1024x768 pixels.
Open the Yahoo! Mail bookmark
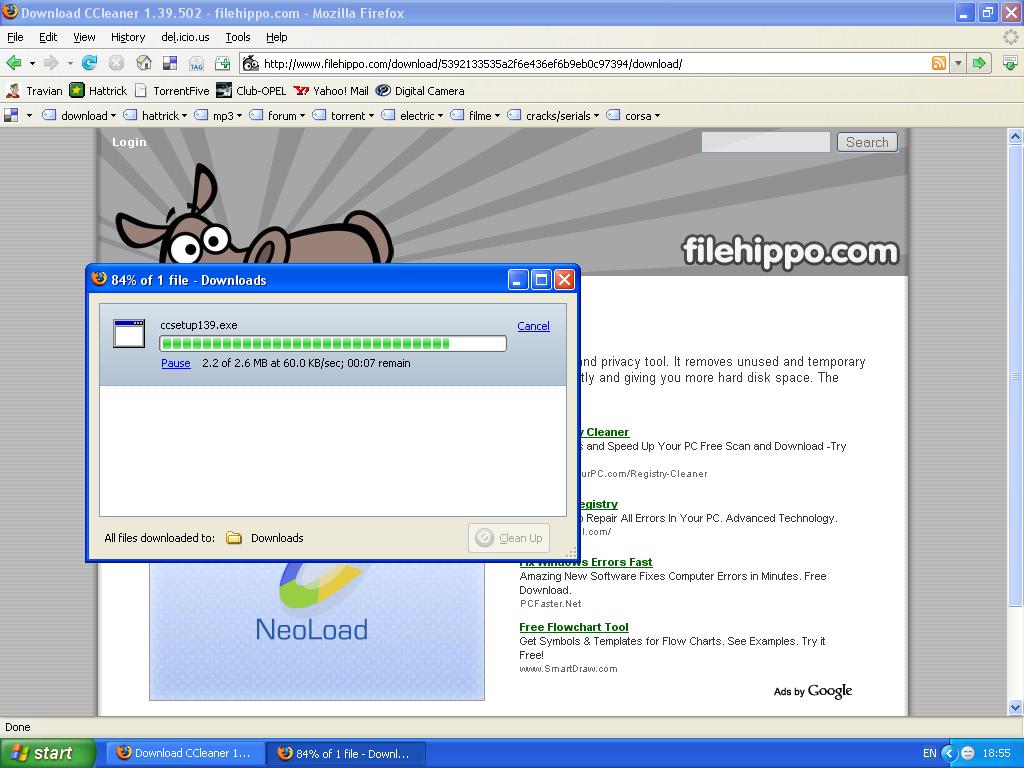tap(331, 90)
